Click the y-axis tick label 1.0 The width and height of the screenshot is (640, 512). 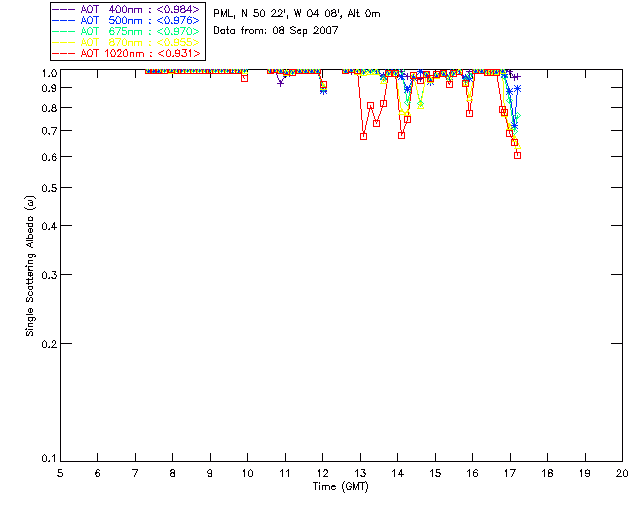(49, 73)
